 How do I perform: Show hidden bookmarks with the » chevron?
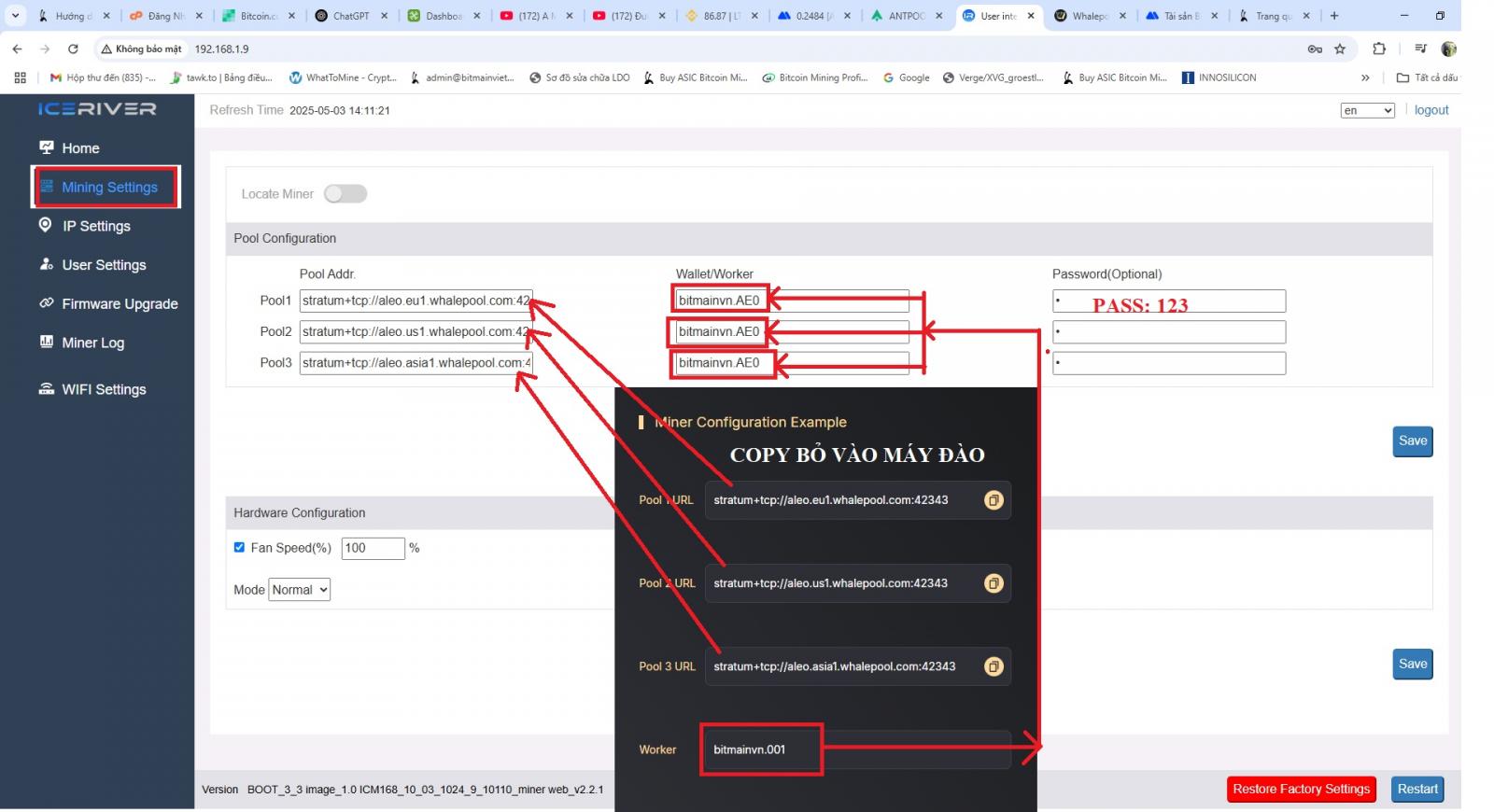1365,77
